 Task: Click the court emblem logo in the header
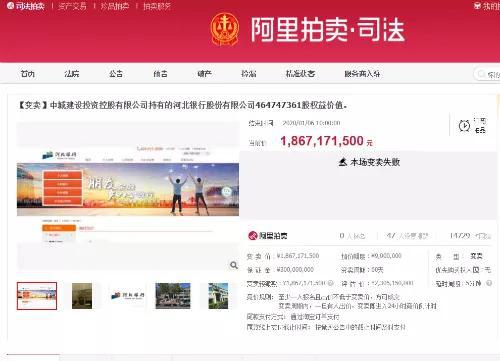tap(225, 29)
